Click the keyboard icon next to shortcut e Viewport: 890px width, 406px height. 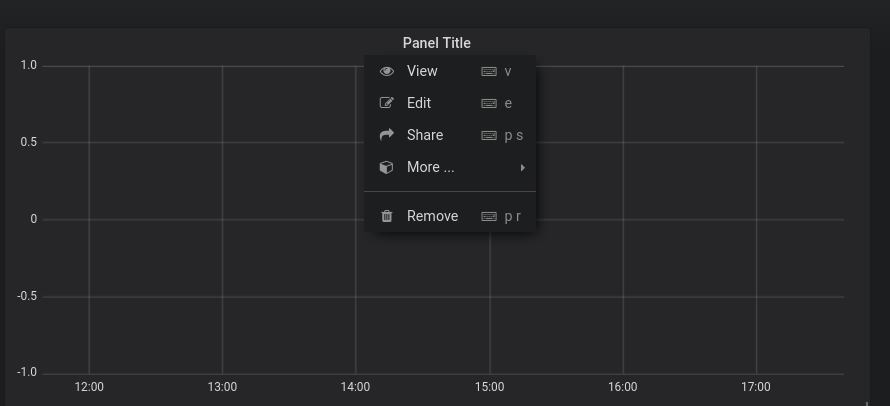tap(489, 103)
